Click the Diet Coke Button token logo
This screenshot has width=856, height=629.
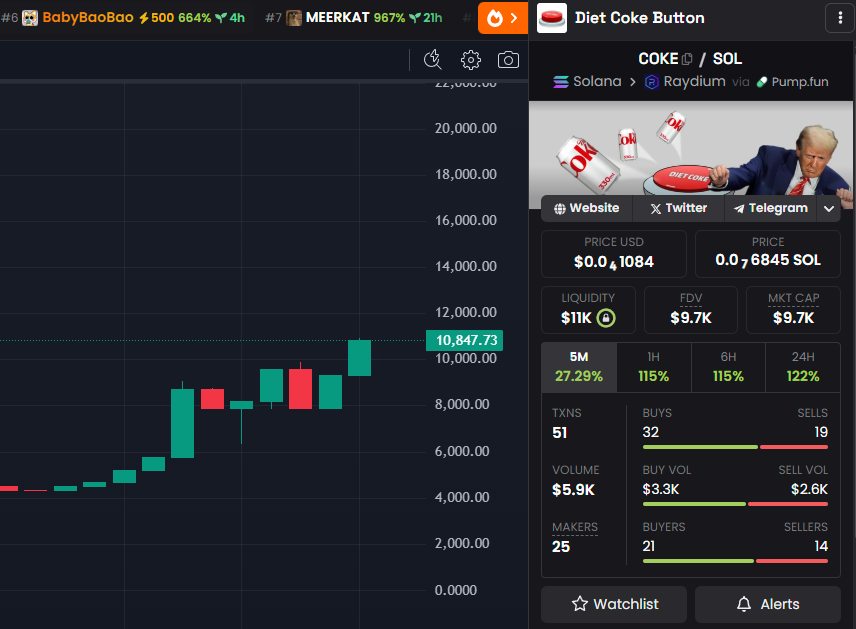pyautogui.click(x=552, y=18)
